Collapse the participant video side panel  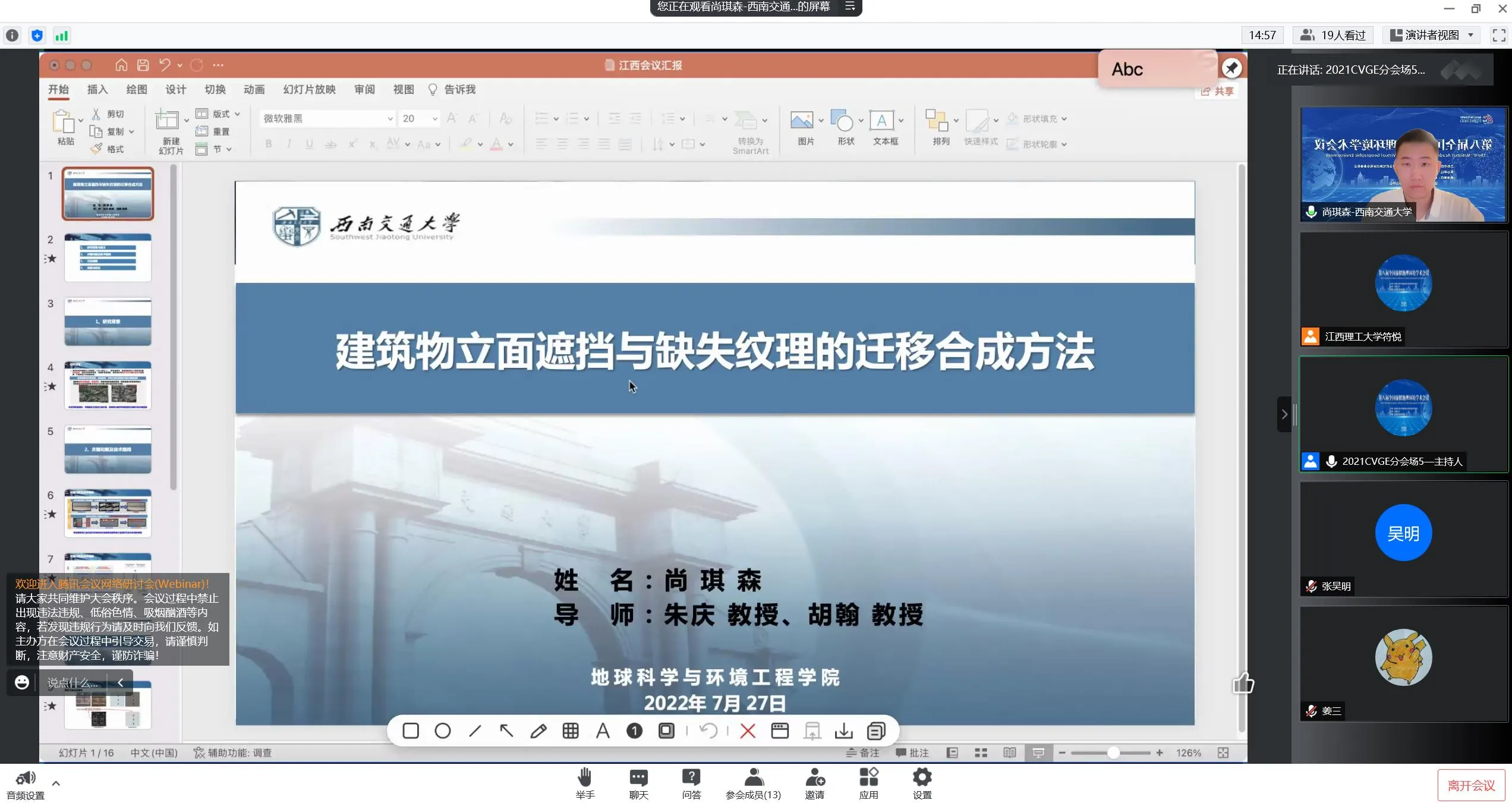tap(1284, 414)
